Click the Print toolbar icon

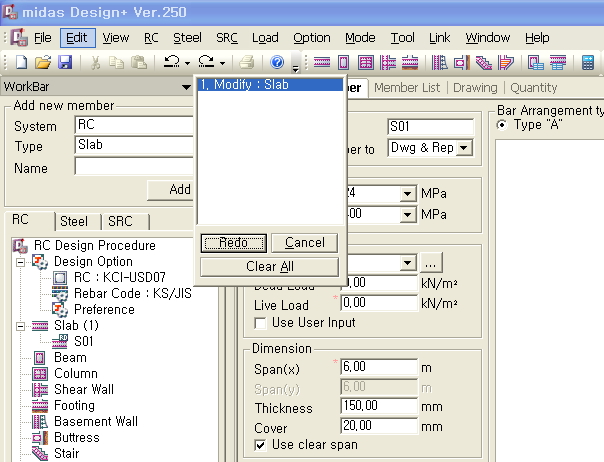(247, 62)
